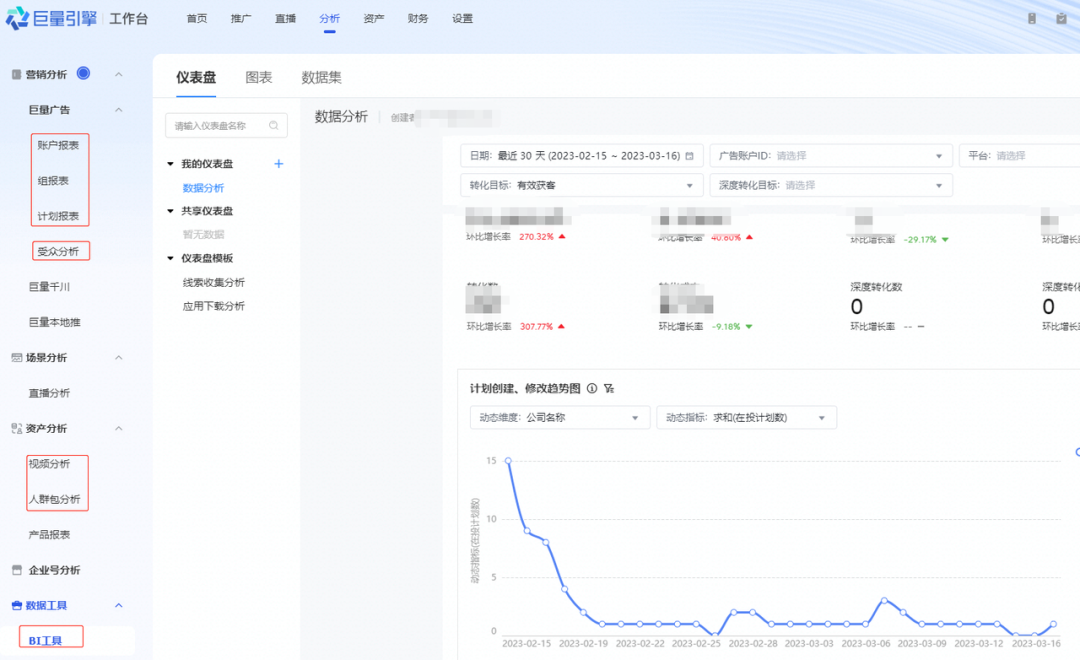Select 应用下载分析 template

214,306
